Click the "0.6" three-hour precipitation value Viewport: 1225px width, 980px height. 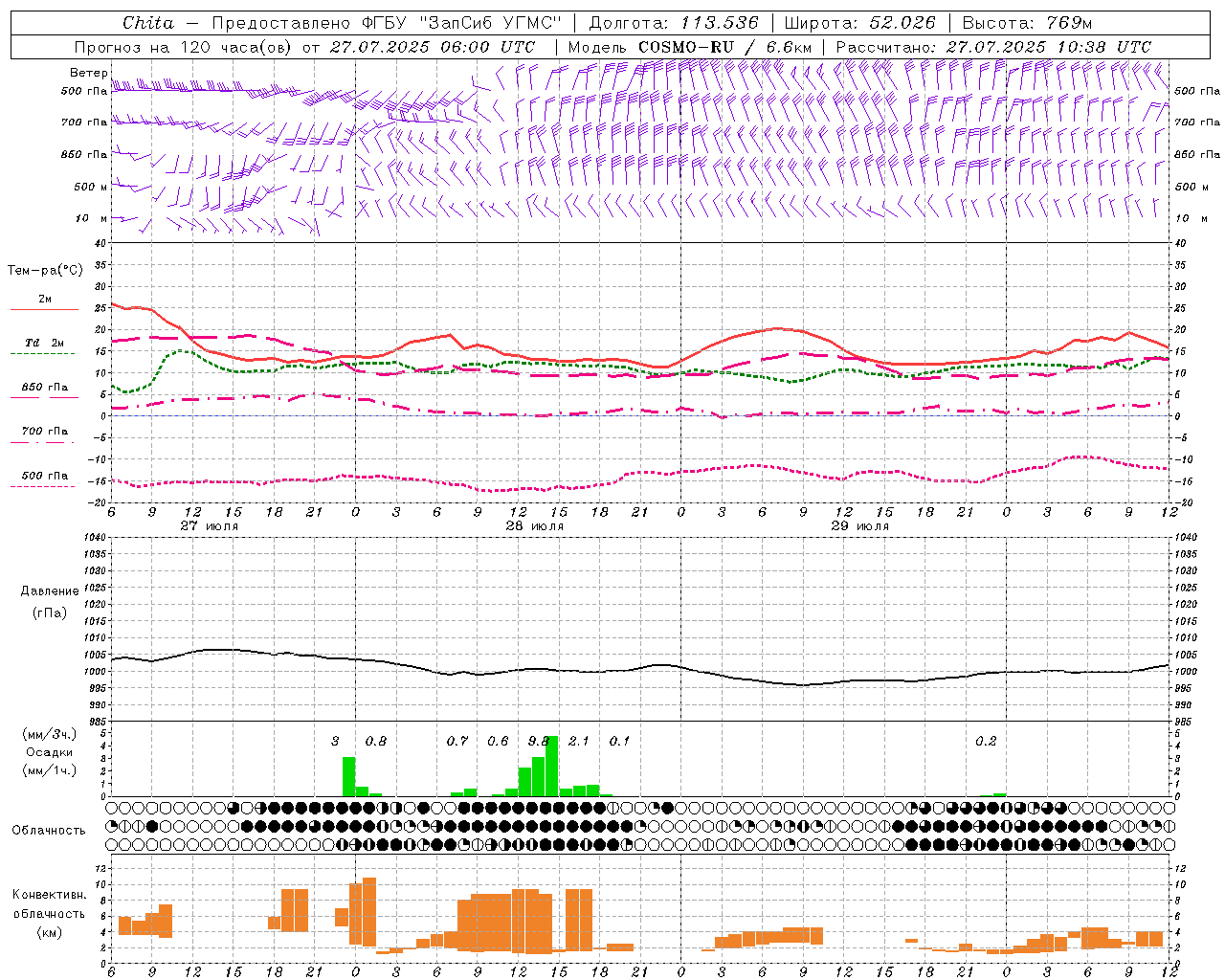pyautogui.click(x=498, y=741)
